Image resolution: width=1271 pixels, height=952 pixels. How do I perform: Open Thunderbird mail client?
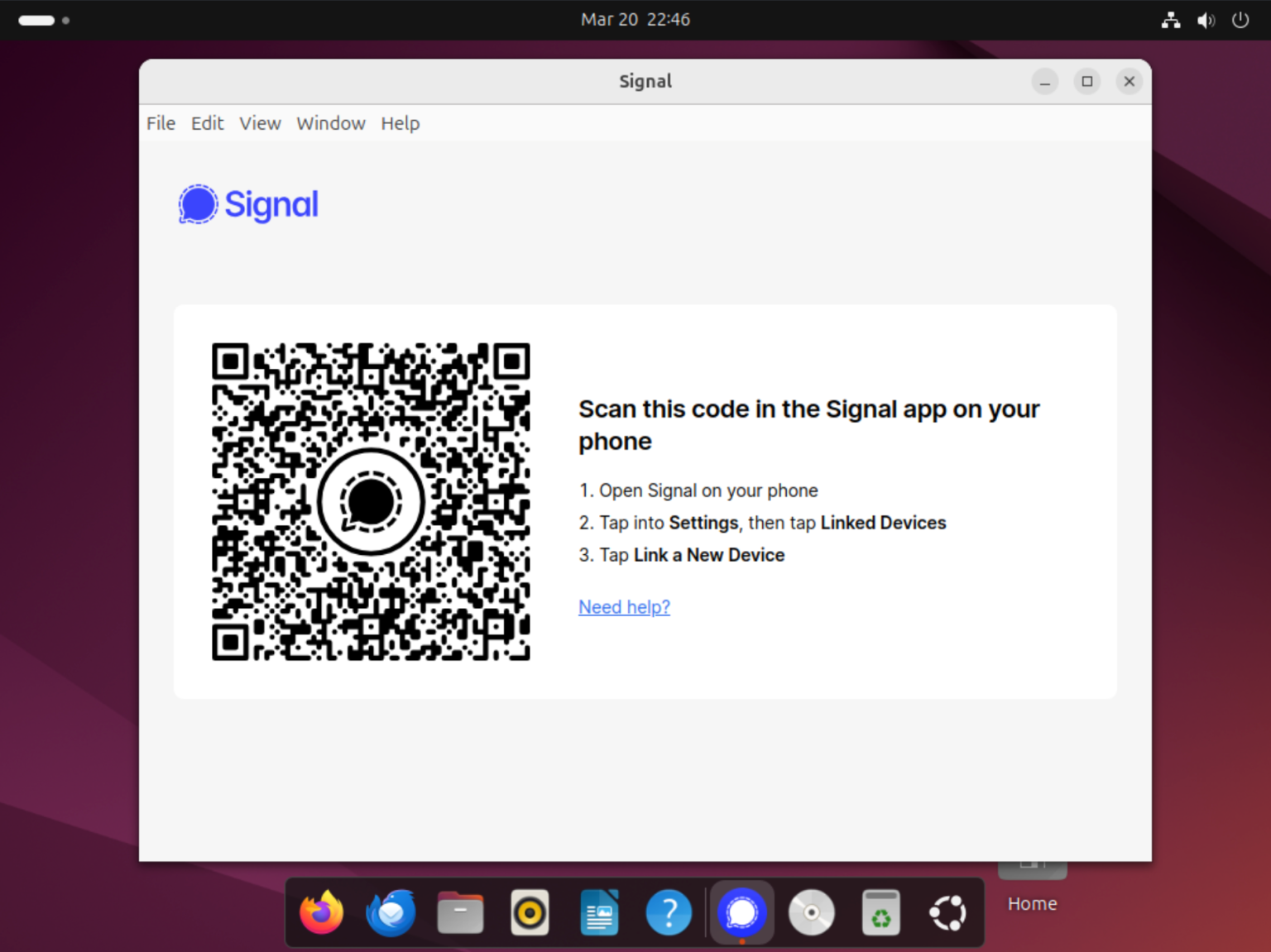[x=391, y=912]
